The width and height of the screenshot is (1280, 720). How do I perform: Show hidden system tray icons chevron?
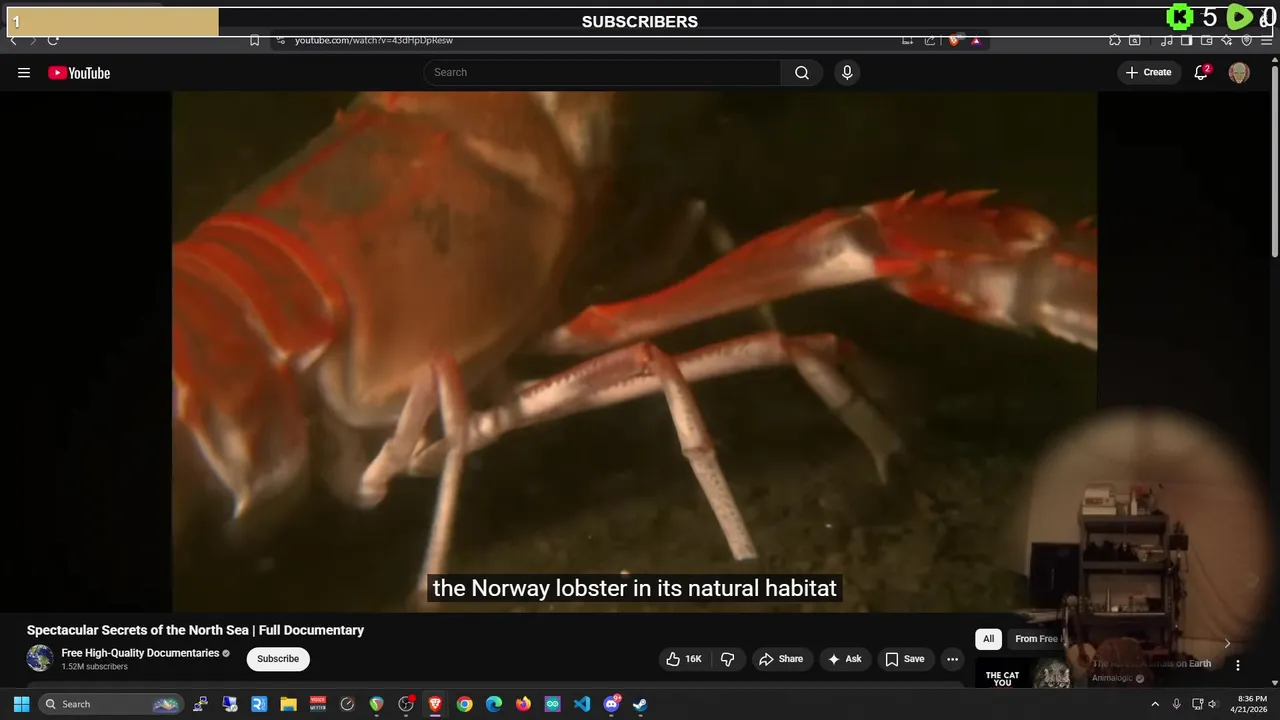pos(1155,704)
